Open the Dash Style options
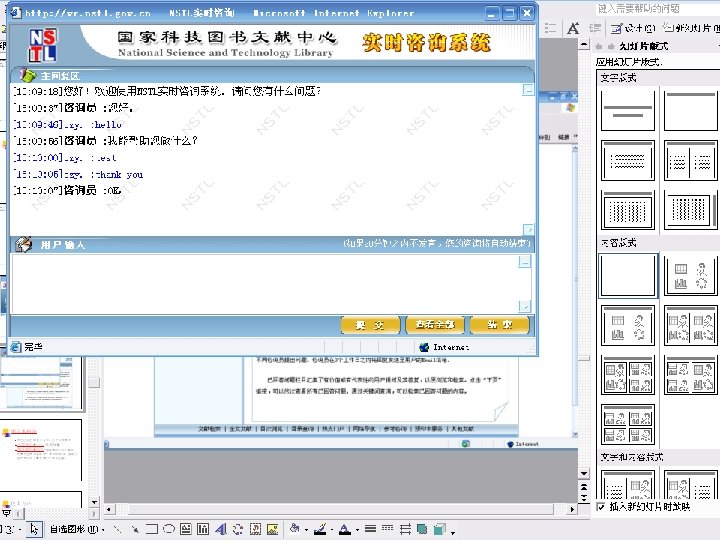Viewport: 720px width, 540px height. 388,529
